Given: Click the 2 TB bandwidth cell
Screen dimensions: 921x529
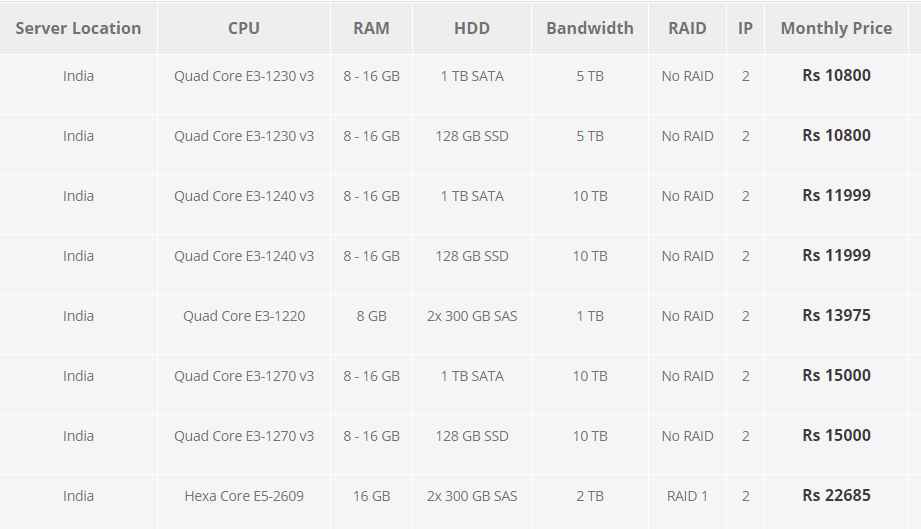Looking at the screenshot, I should coord(590,496).
